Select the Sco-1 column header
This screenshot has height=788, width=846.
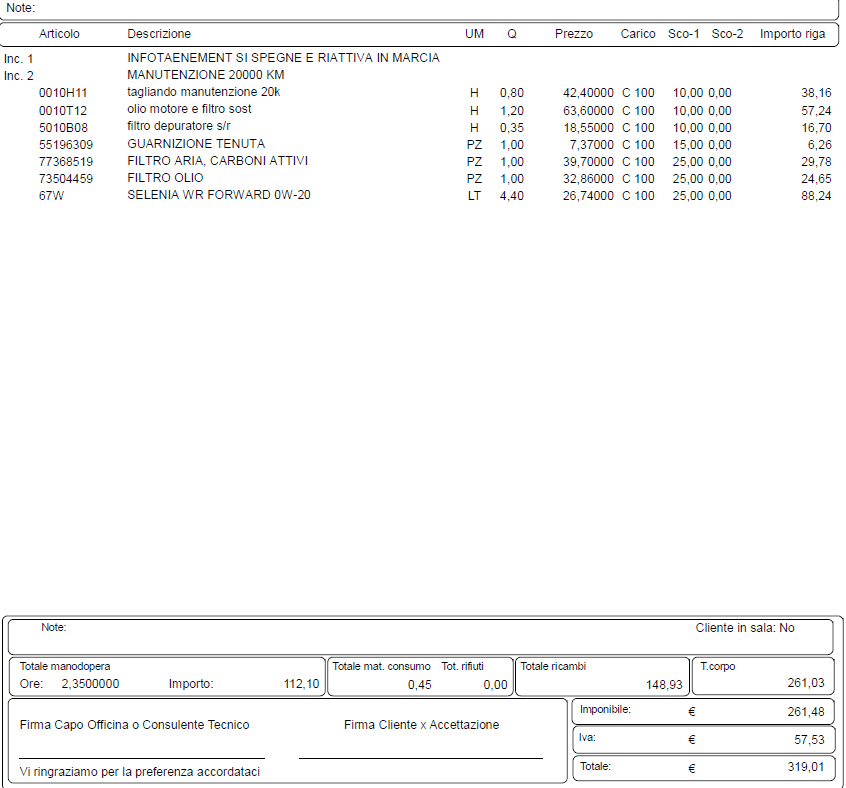[x=684, y=34]
